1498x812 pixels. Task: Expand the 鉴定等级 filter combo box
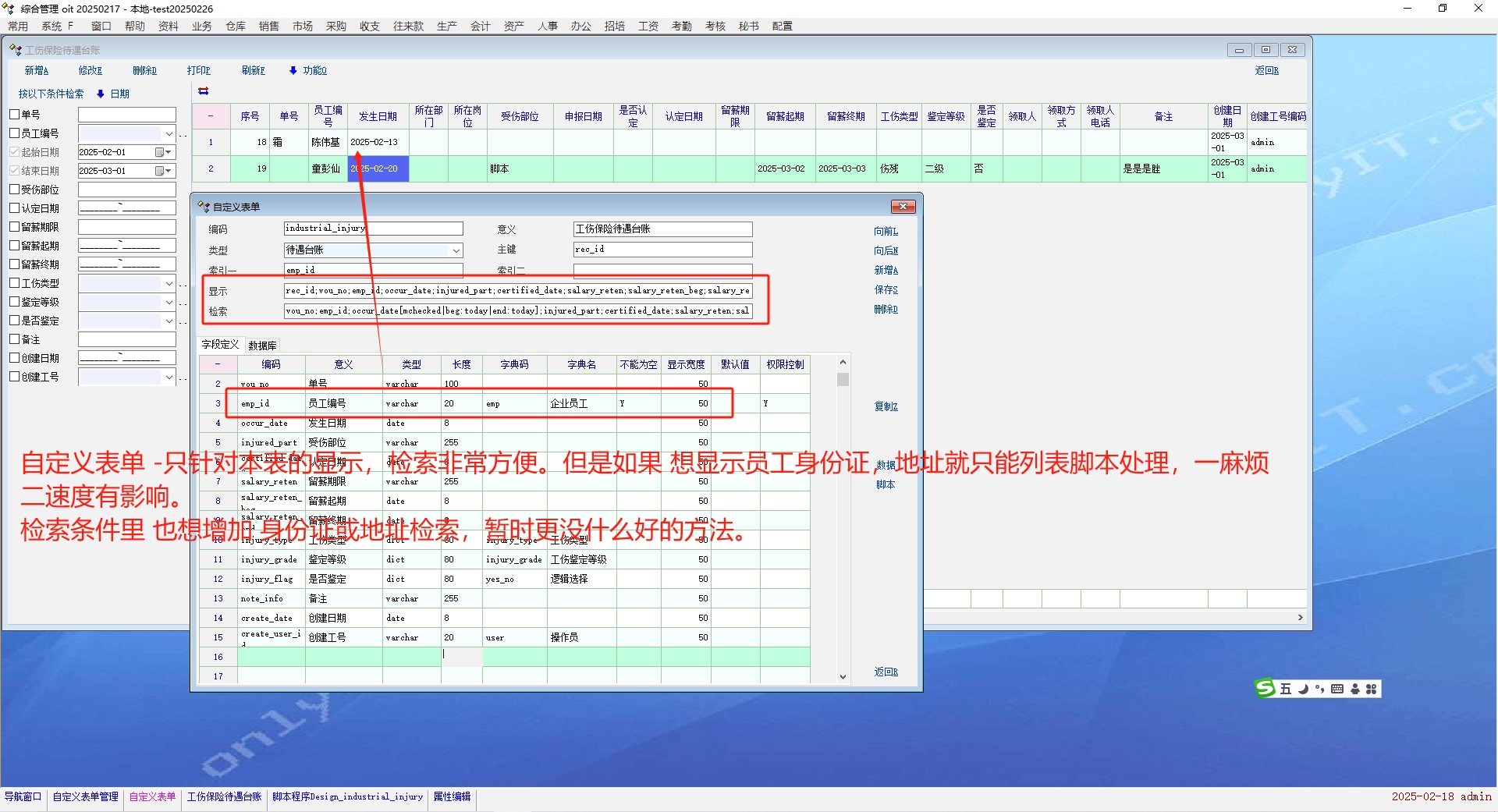click(169, 302)
